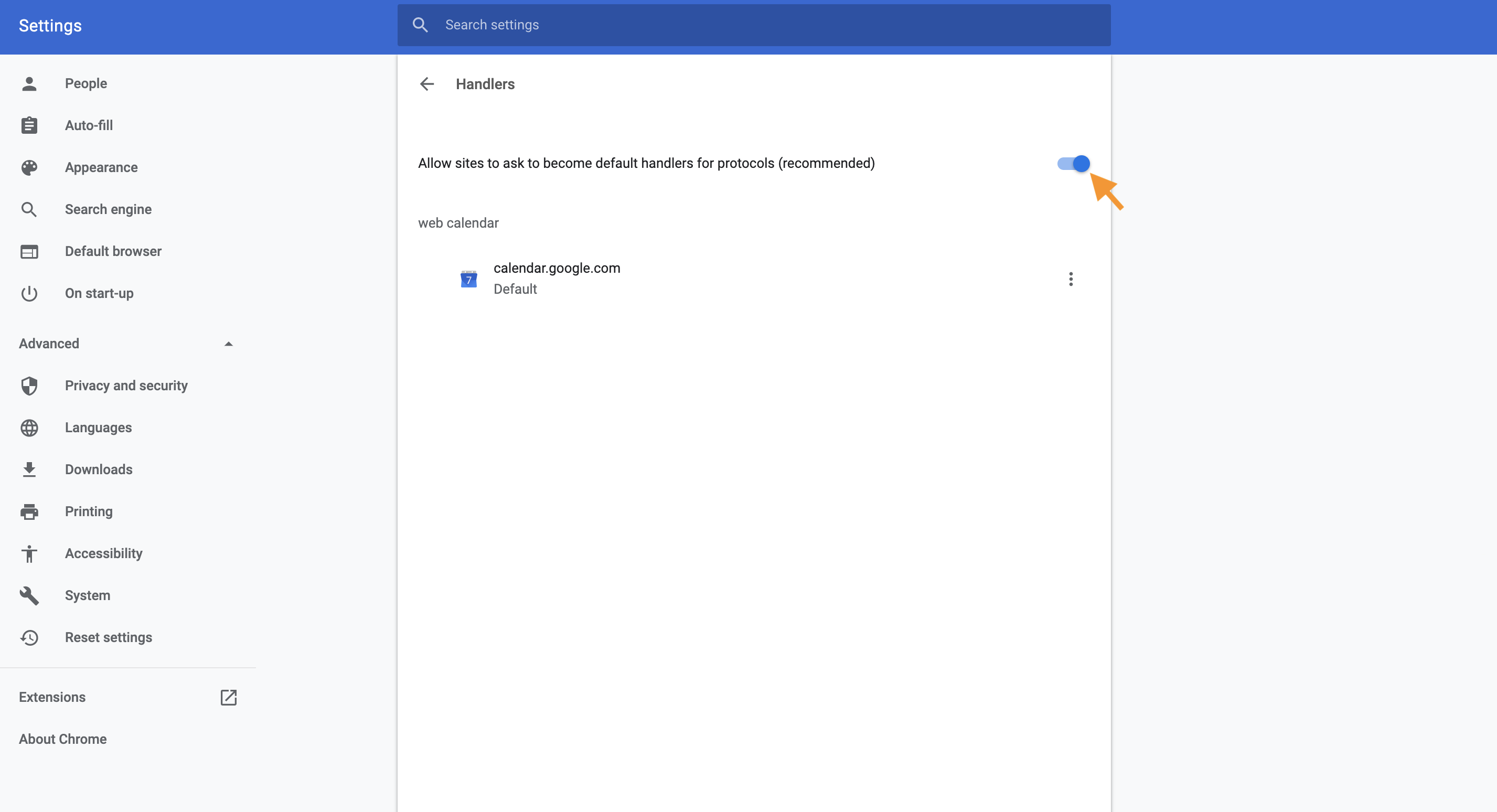Focus the Search settings input field
This screenshot has width=1497, height=812.
click(x=754, y=25)
